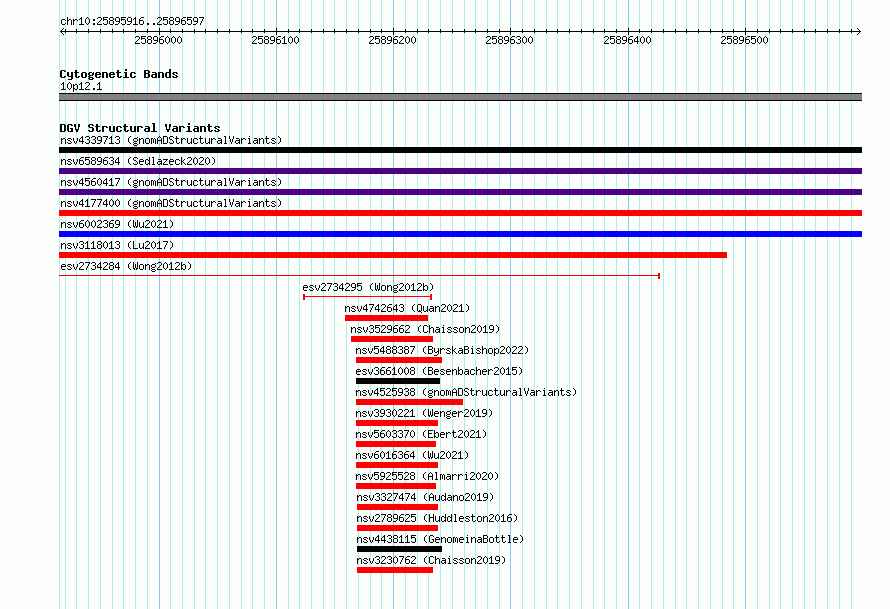Screen dimensions: 890x609
Task: Open nsv2789625 (Huddleston2016) variant label
Action: (437, 518)
